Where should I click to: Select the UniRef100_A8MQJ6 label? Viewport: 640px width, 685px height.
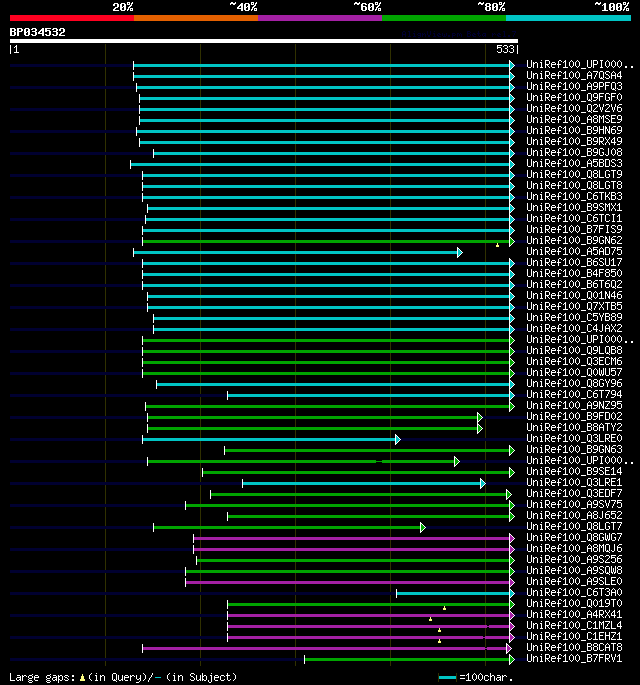click(x=574, y=548)
